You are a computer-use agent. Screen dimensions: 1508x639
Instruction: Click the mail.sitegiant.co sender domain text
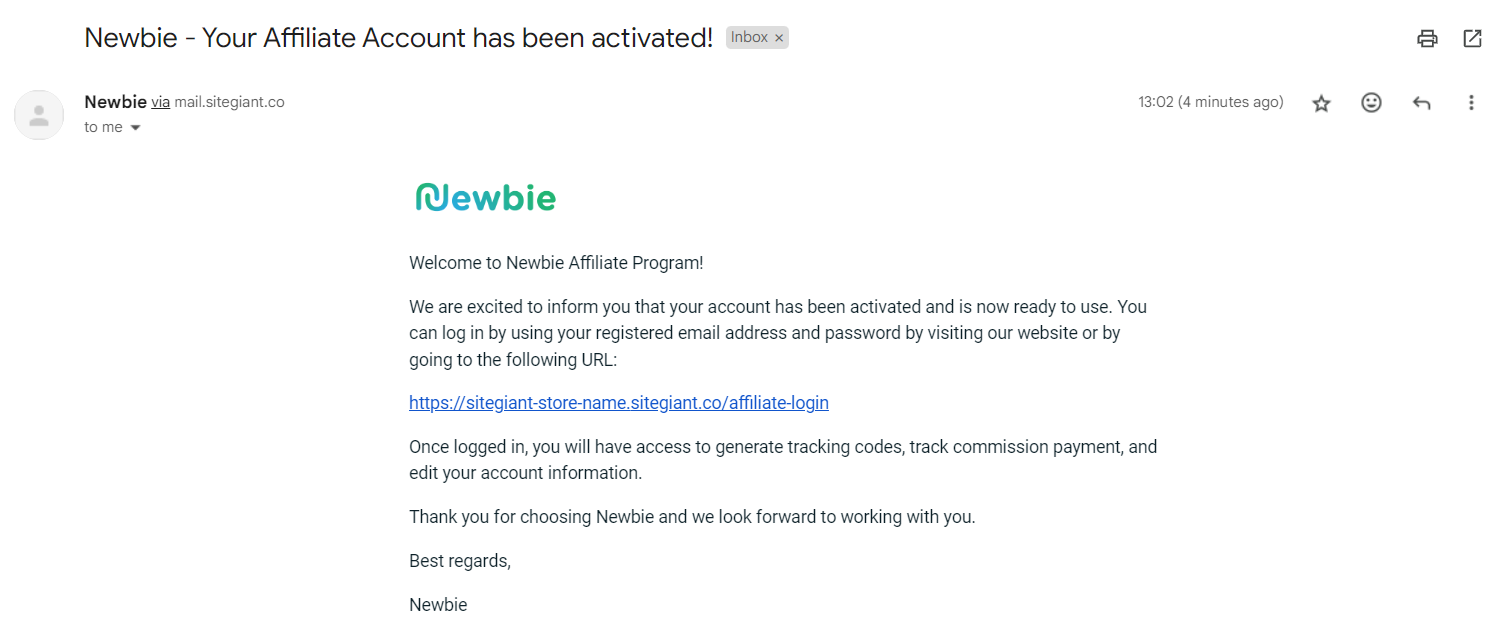point(229,102)
